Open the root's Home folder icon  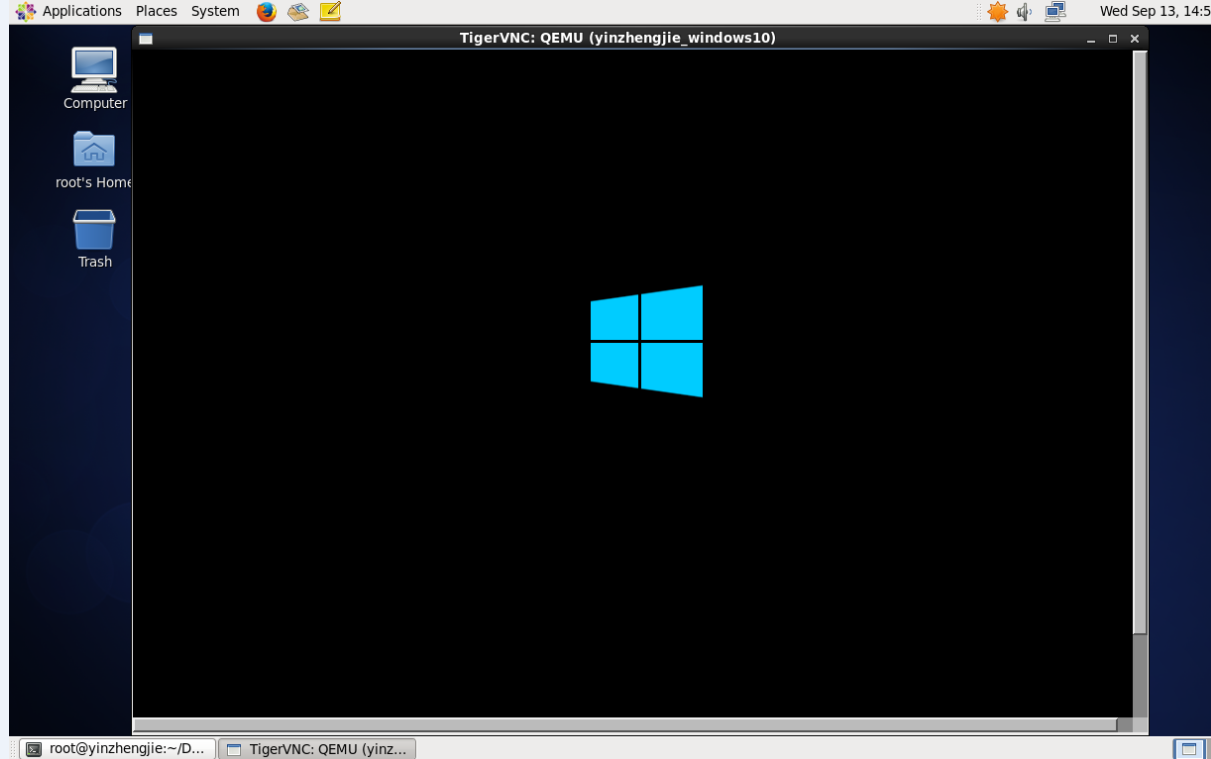pyautogui.click(x=94, y=159)
